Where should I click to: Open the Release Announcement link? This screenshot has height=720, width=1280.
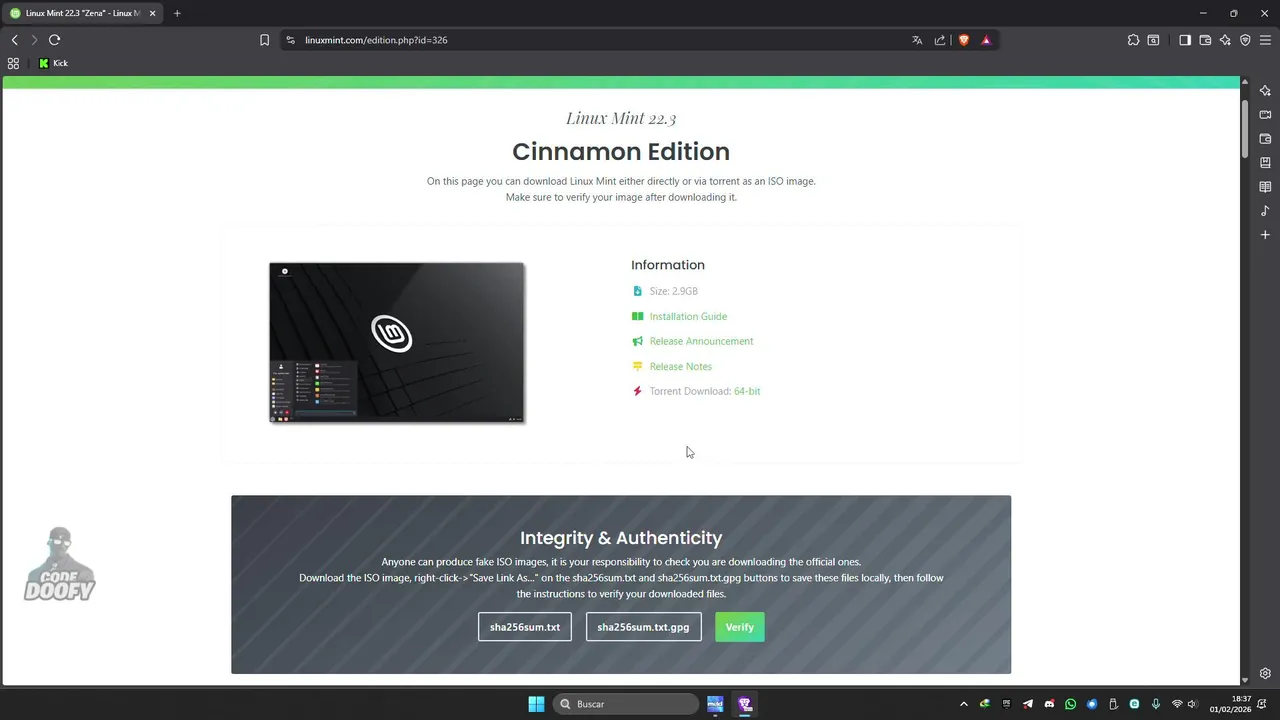[x=701, y=341]
